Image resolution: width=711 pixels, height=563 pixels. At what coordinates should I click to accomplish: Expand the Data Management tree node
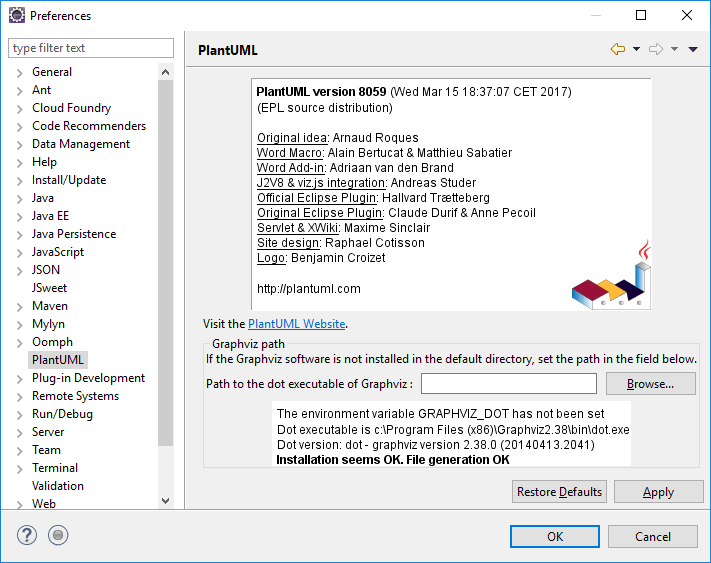[x=19, y=145]
